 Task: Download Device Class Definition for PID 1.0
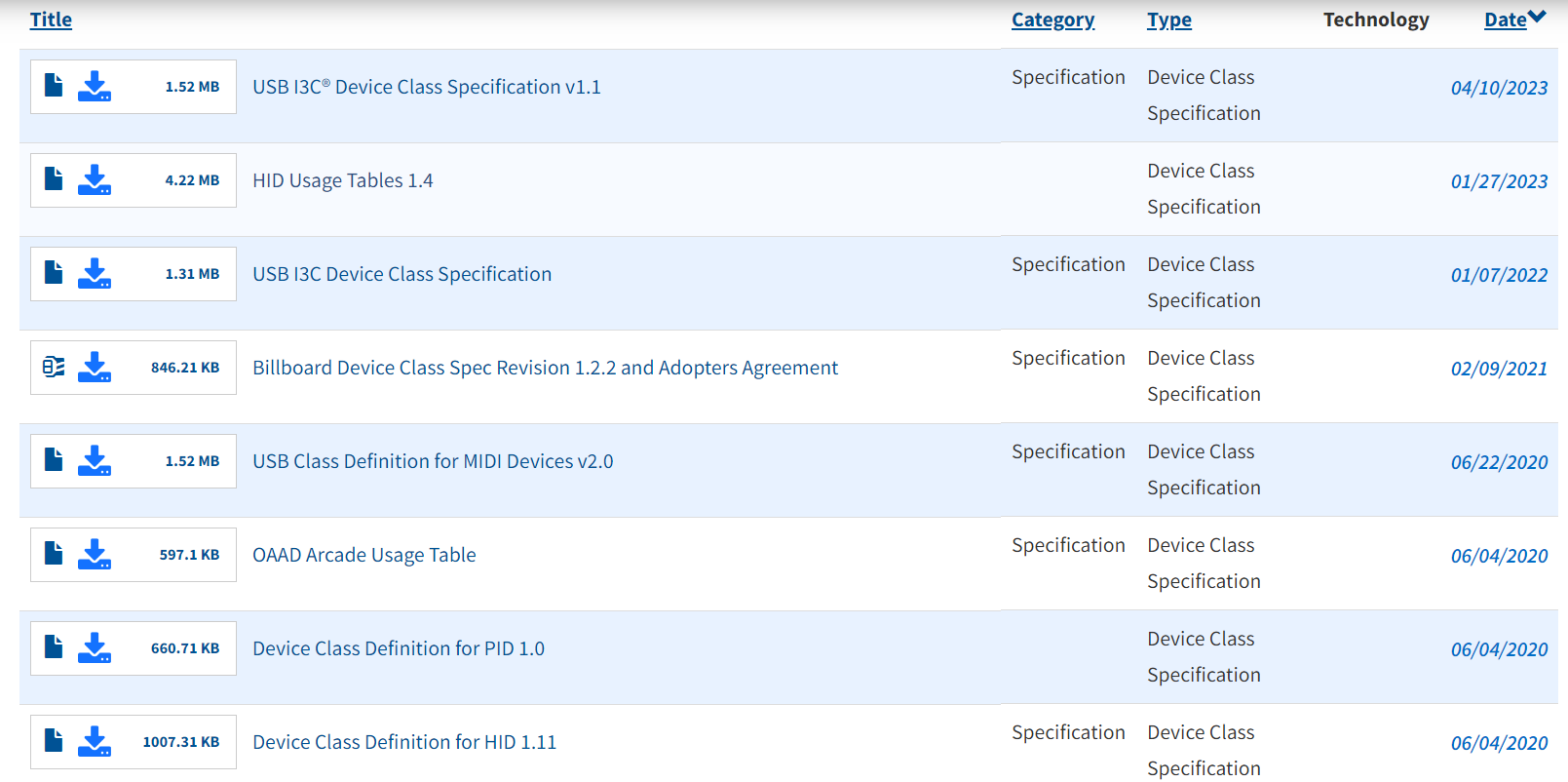95,648
